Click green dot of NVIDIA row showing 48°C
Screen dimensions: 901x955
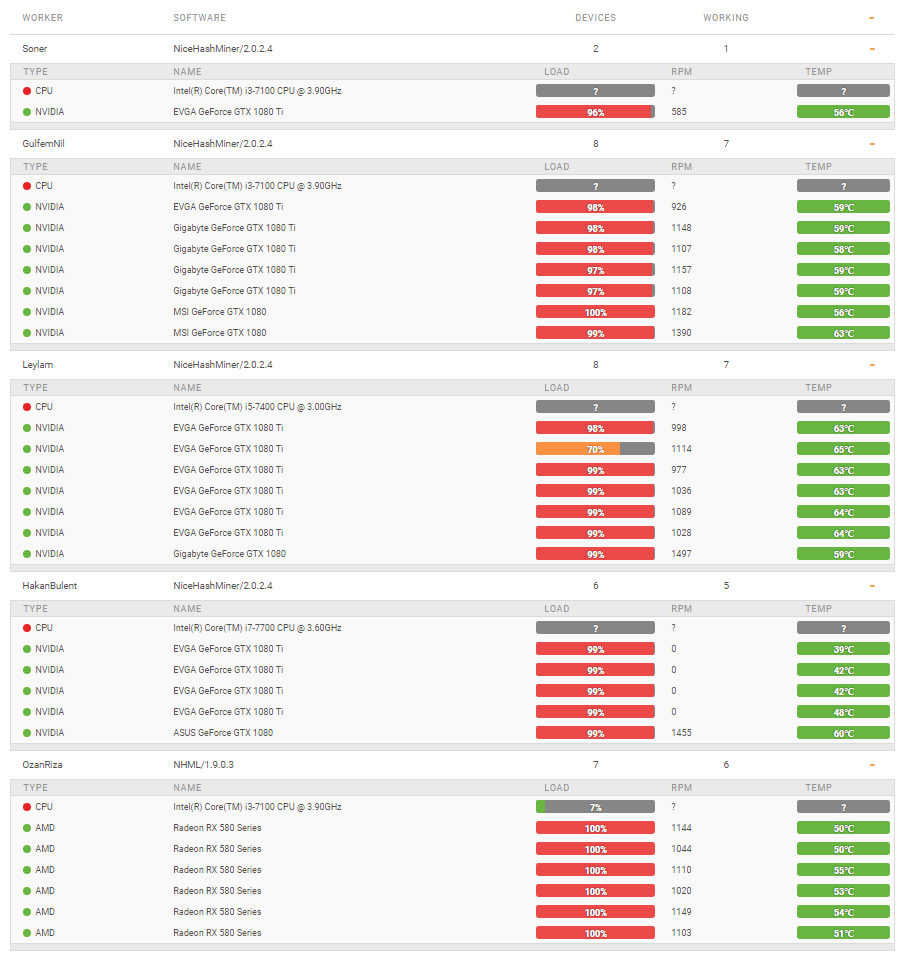click(x=27, y=712)
